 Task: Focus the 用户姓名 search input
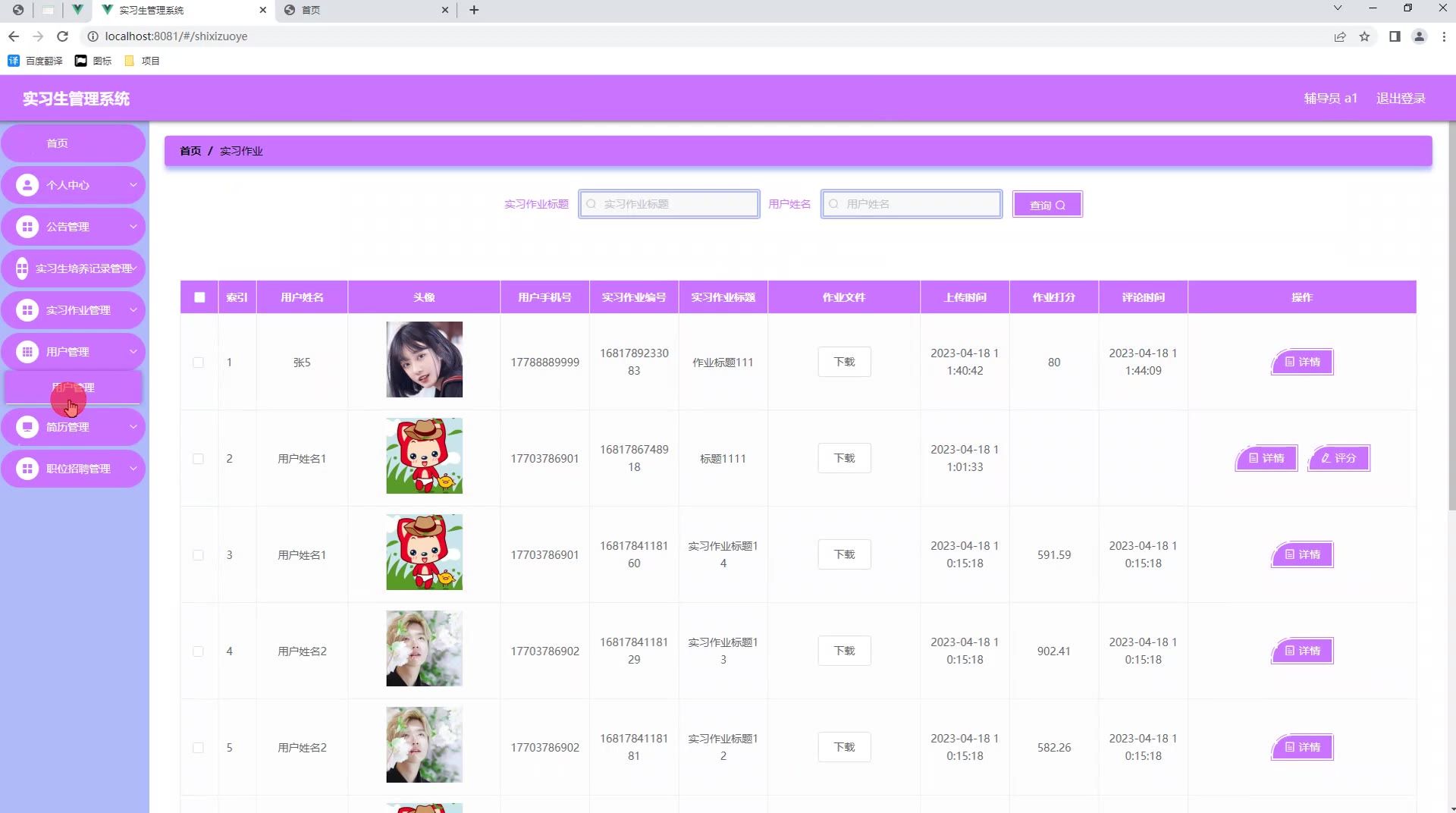tap(911, 204)
